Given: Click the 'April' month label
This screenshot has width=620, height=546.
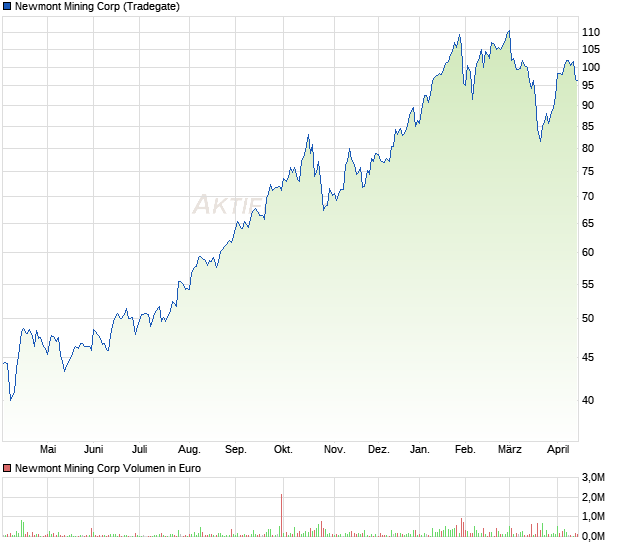Looking at the screenshot, I should [558, 449].
